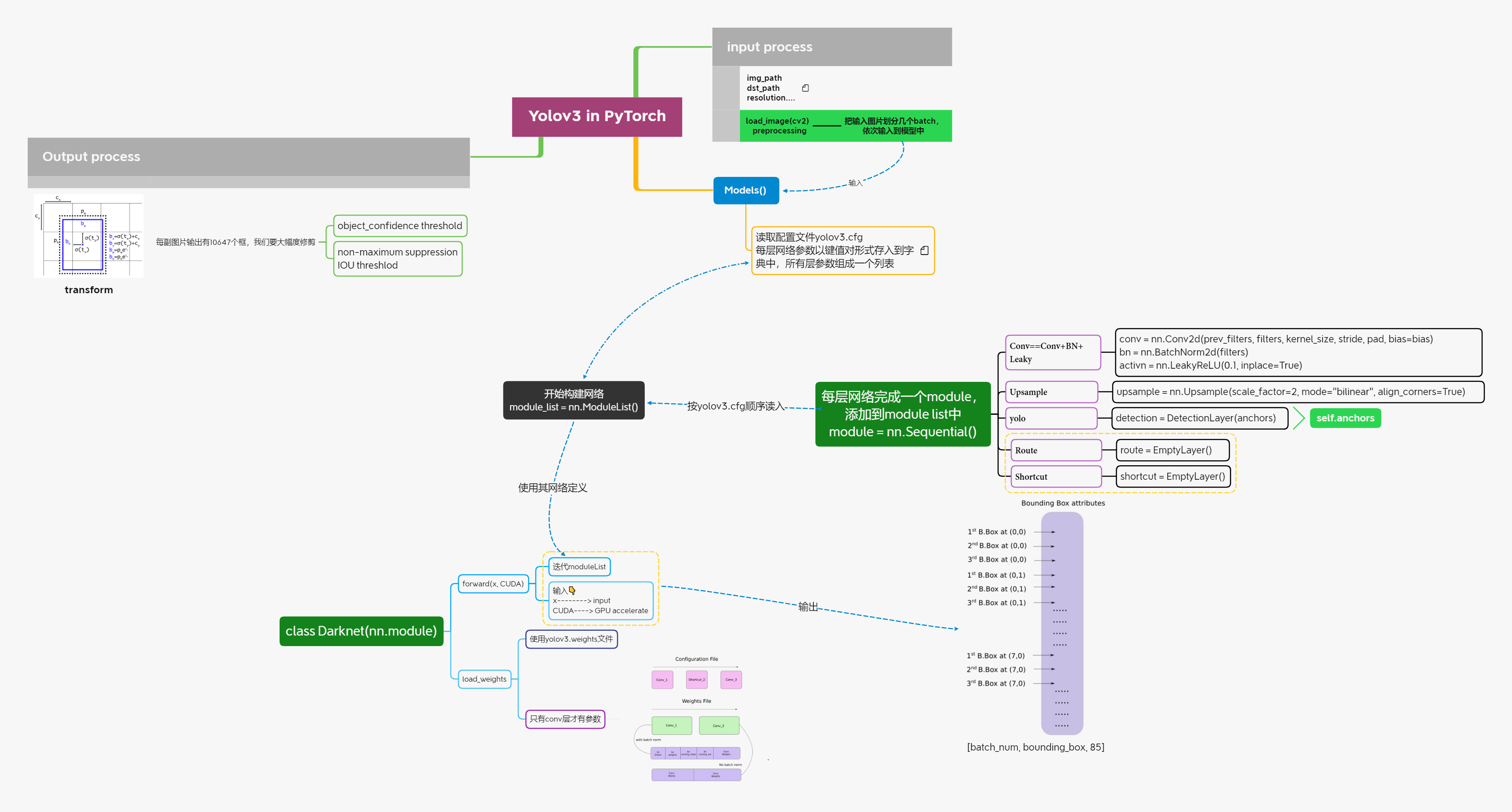Select the Upsample layer node
Image resolution: width=1512 pixels, height=812 pixels.
[x=1051, y=392]
